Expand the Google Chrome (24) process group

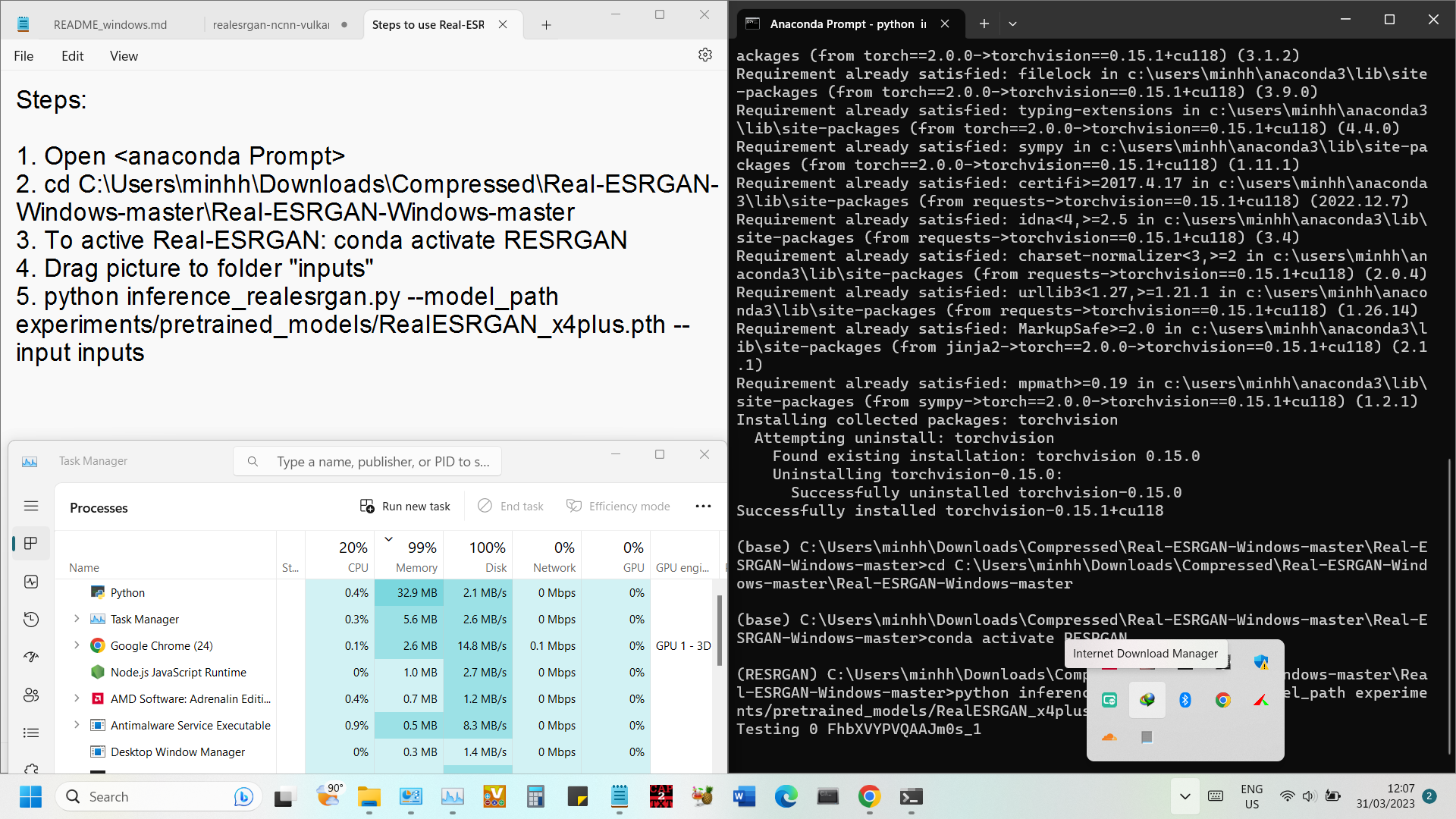pos(76,645)
